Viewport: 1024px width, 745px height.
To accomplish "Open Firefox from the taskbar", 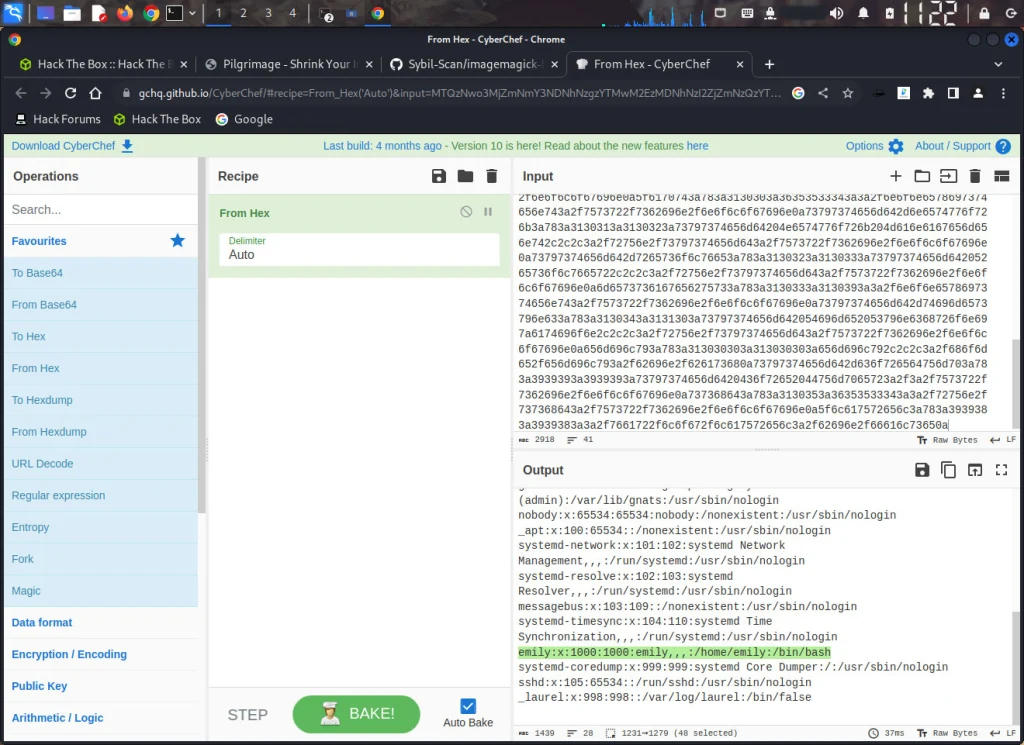I will click(124, 13).
